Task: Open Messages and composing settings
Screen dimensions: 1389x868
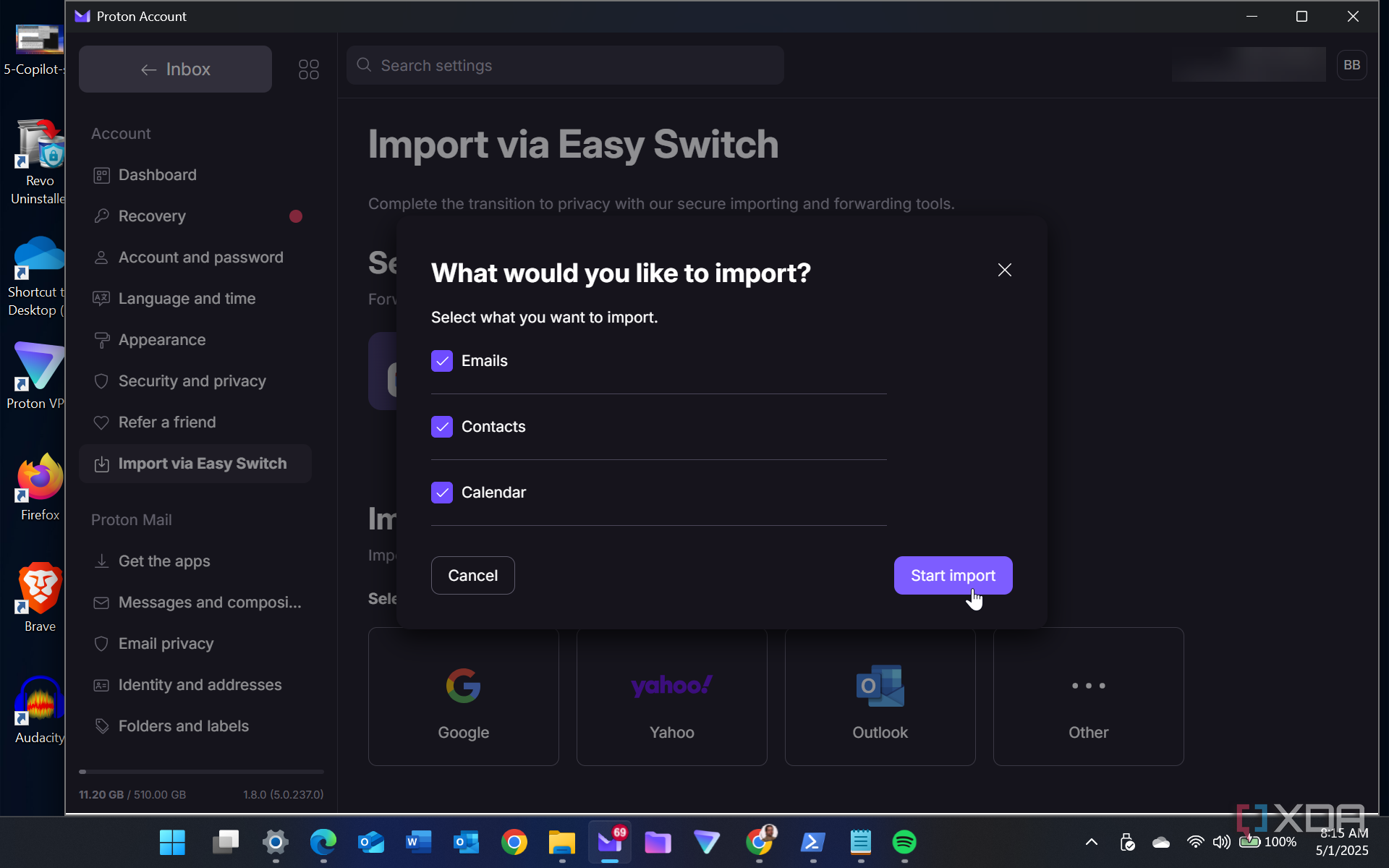Action: (195, 603)
